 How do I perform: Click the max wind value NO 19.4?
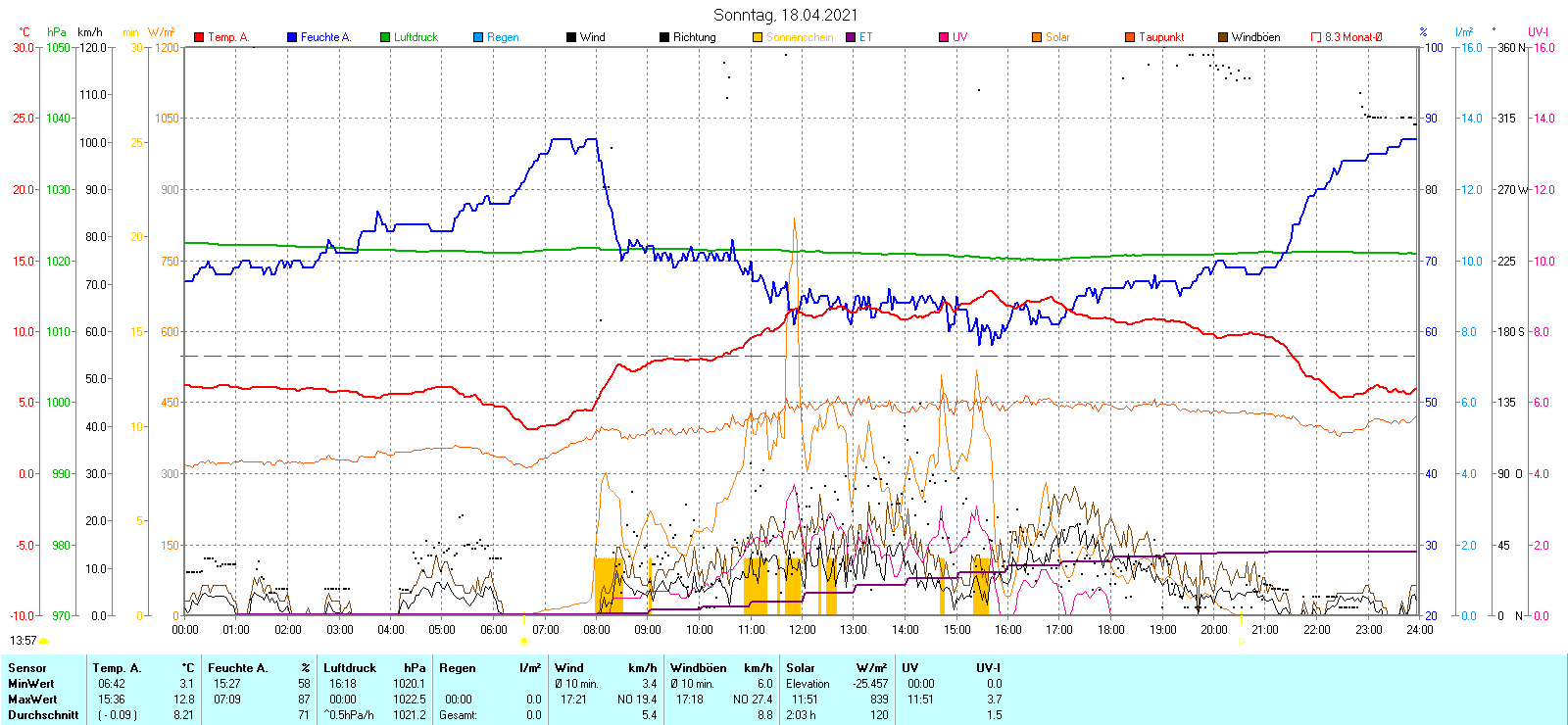pos(637,700)
